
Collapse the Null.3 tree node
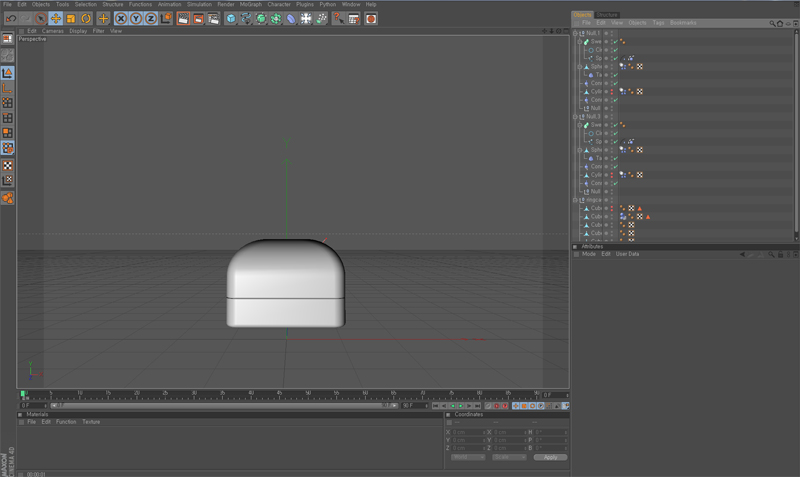pyautogui.click(x=576, y=117)
